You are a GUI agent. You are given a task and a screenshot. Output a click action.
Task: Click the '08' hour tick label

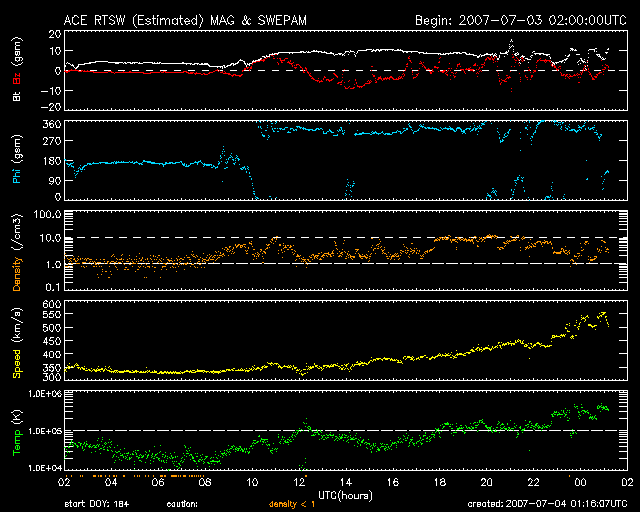click(205, 482)
